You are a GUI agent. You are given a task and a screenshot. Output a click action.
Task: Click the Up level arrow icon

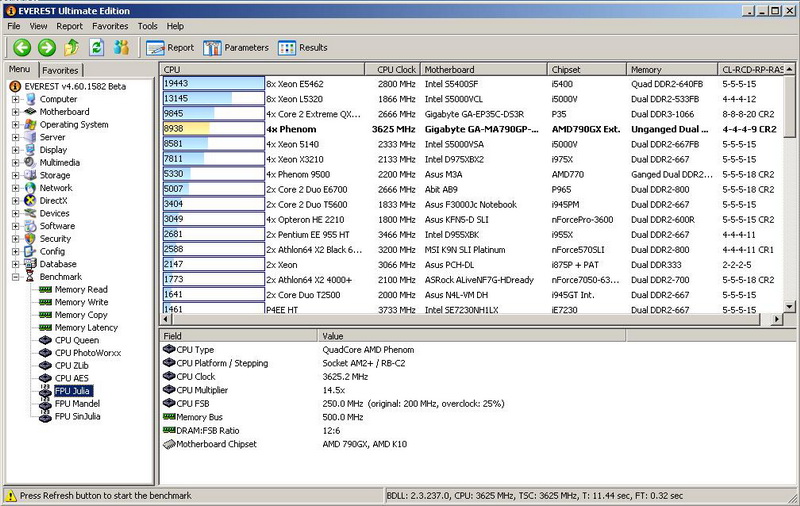pyautogui.click(x=71, y=47)
